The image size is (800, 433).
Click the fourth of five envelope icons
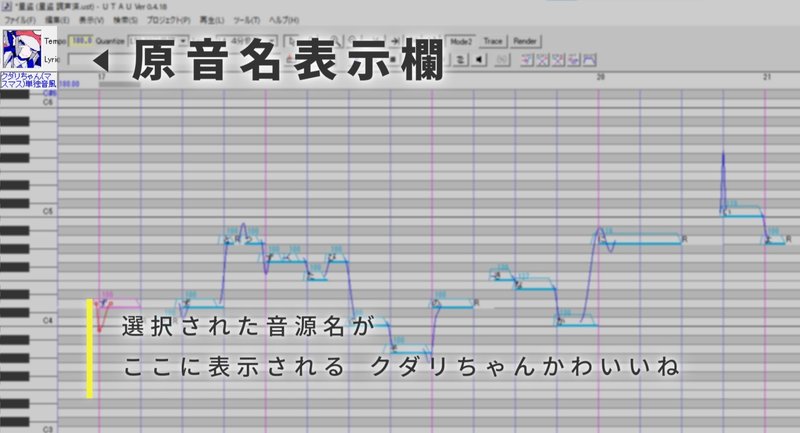[x=574, y=60]
